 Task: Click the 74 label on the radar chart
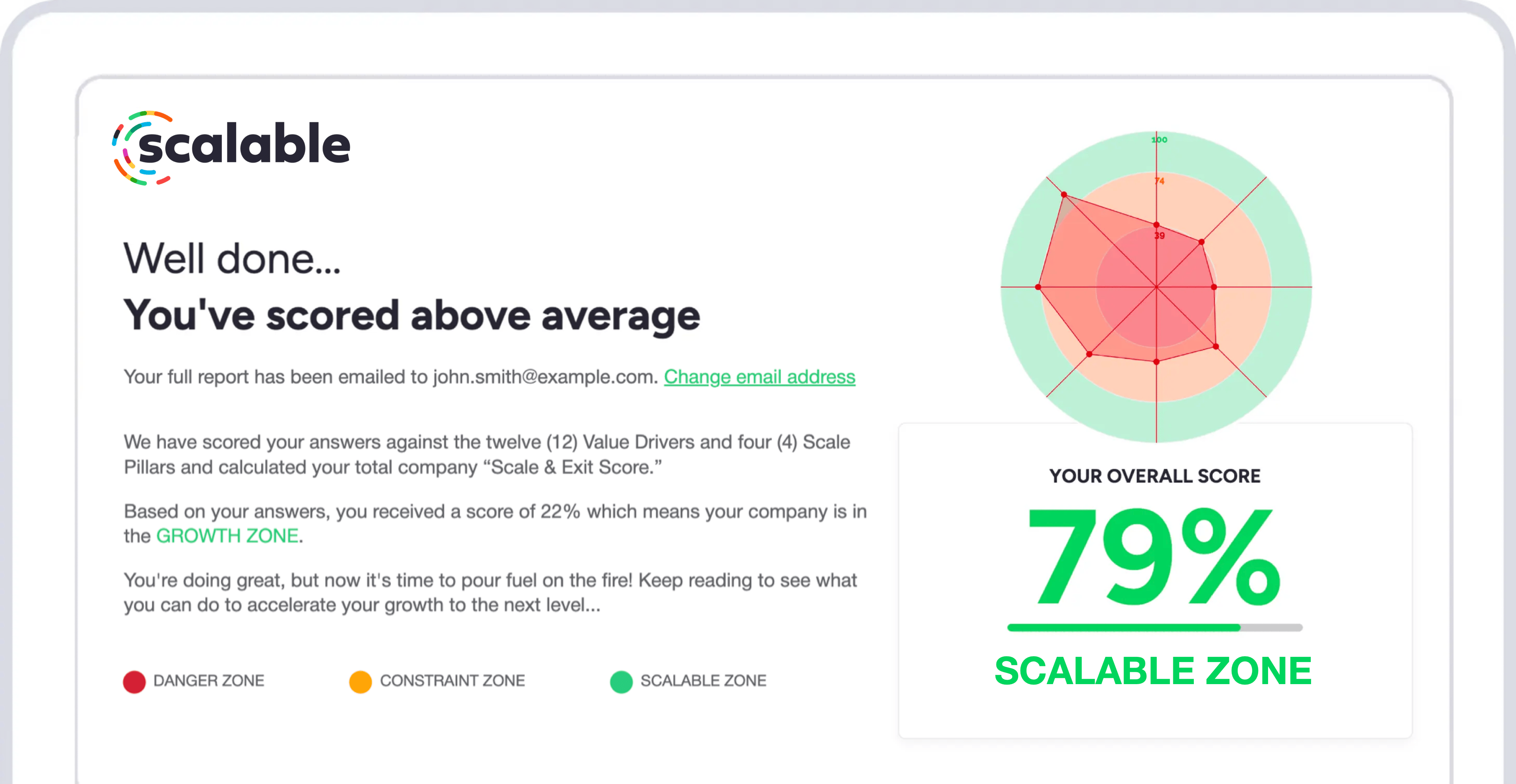point(1160,181)
